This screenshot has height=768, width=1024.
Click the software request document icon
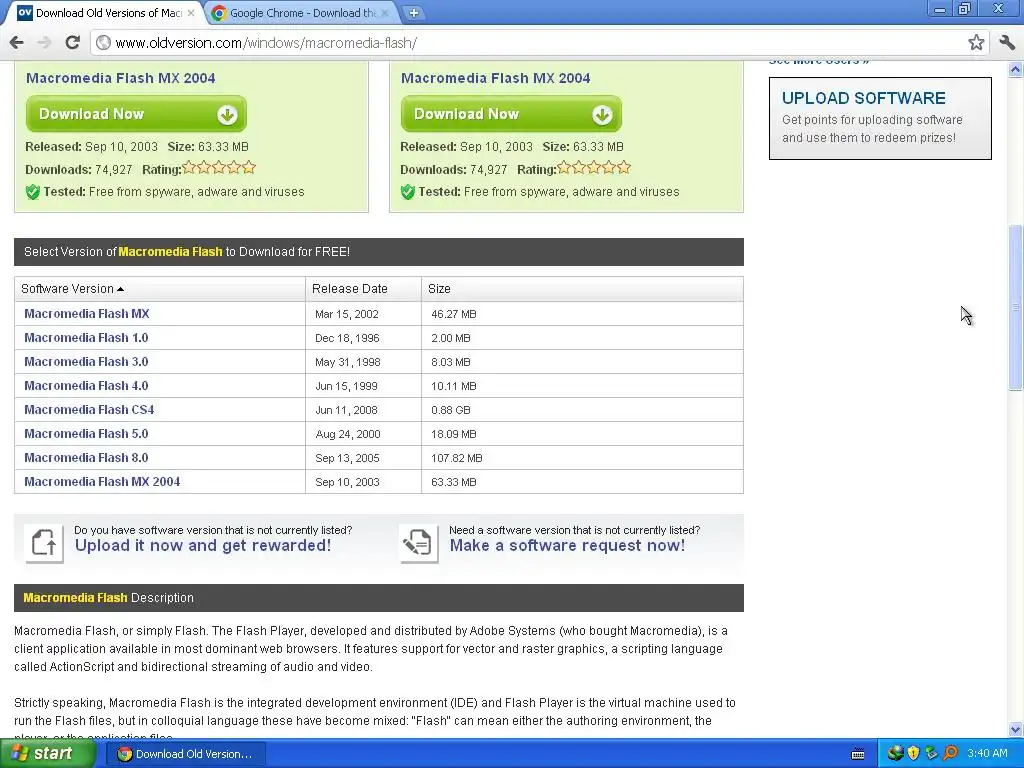[419, 543]
